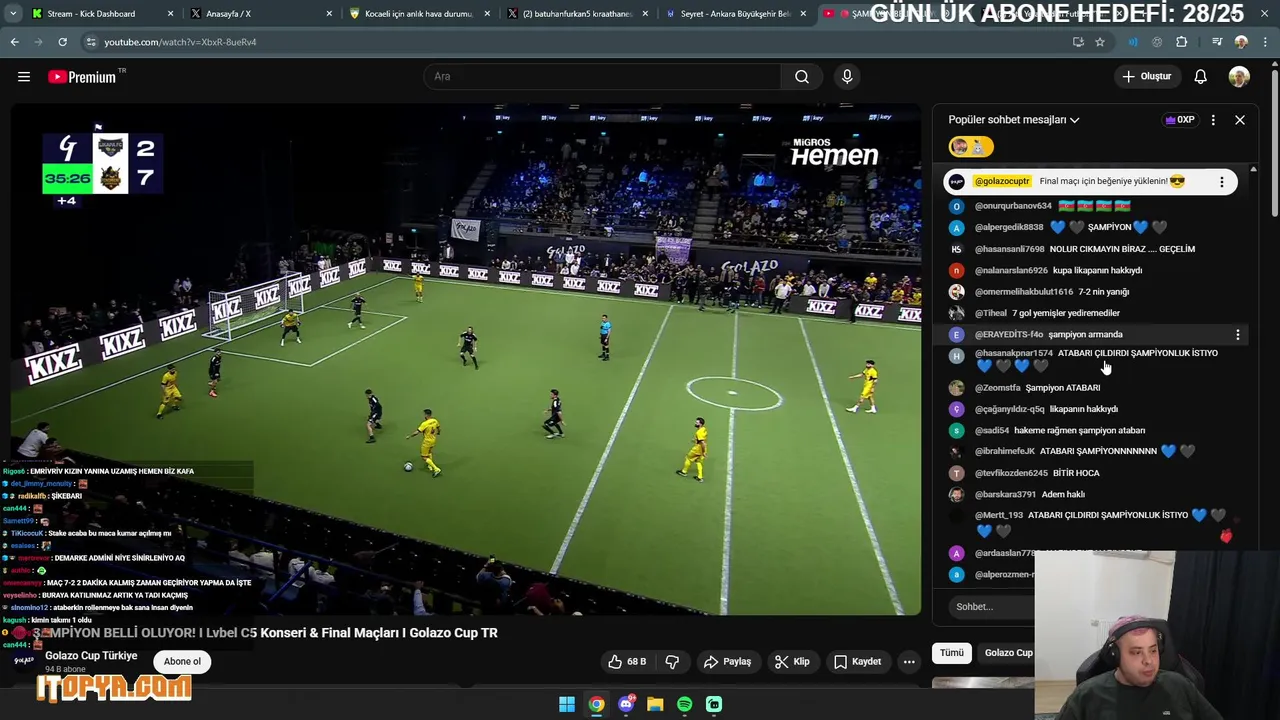Screen dimensions: 1280x720
Task: Select the Golazo Cup filter chip
Action: pos(1008,653)
